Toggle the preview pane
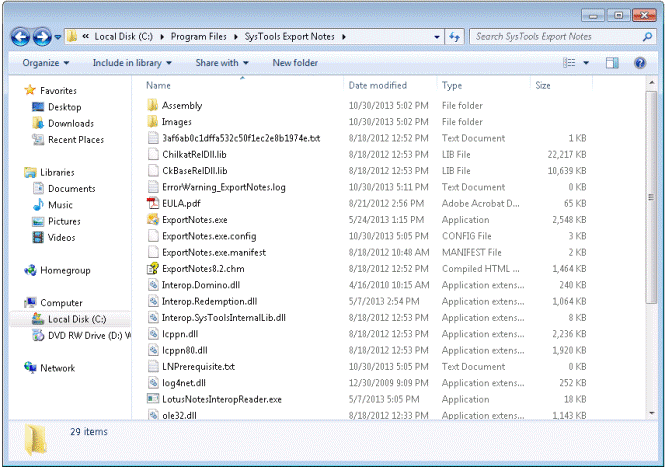The width and height of the screenshot is (665, 467). point(612,63)
